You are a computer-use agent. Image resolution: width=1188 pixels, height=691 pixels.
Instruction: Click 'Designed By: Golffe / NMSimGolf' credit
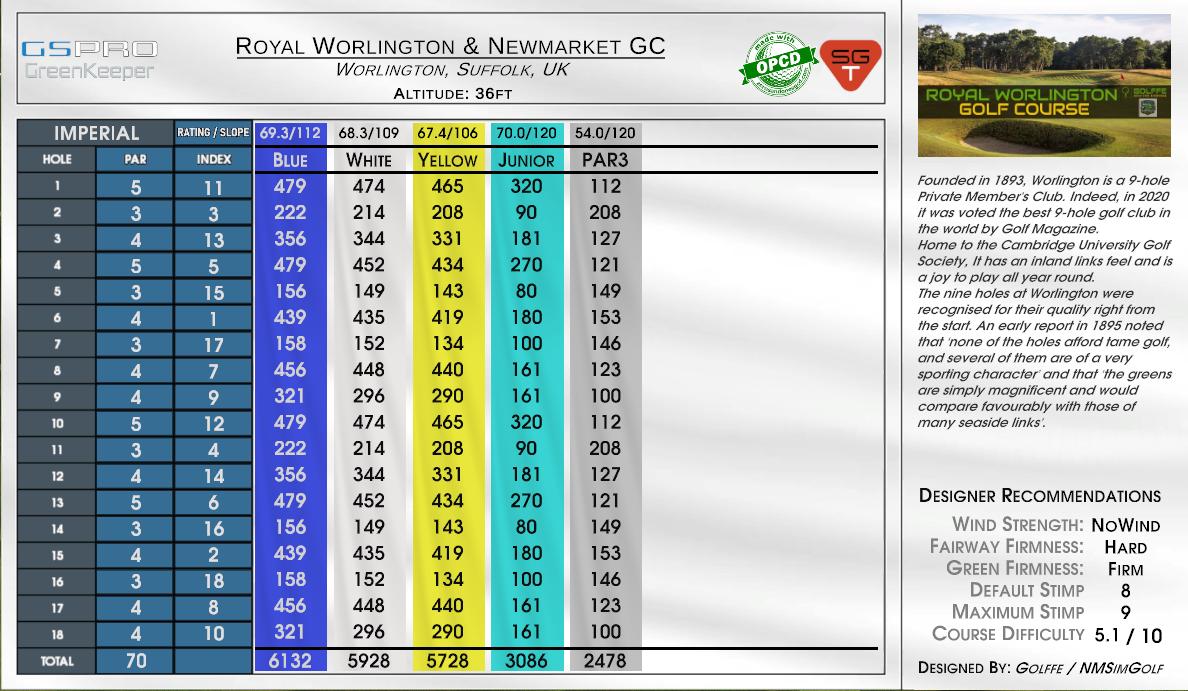pos(1040,668)
